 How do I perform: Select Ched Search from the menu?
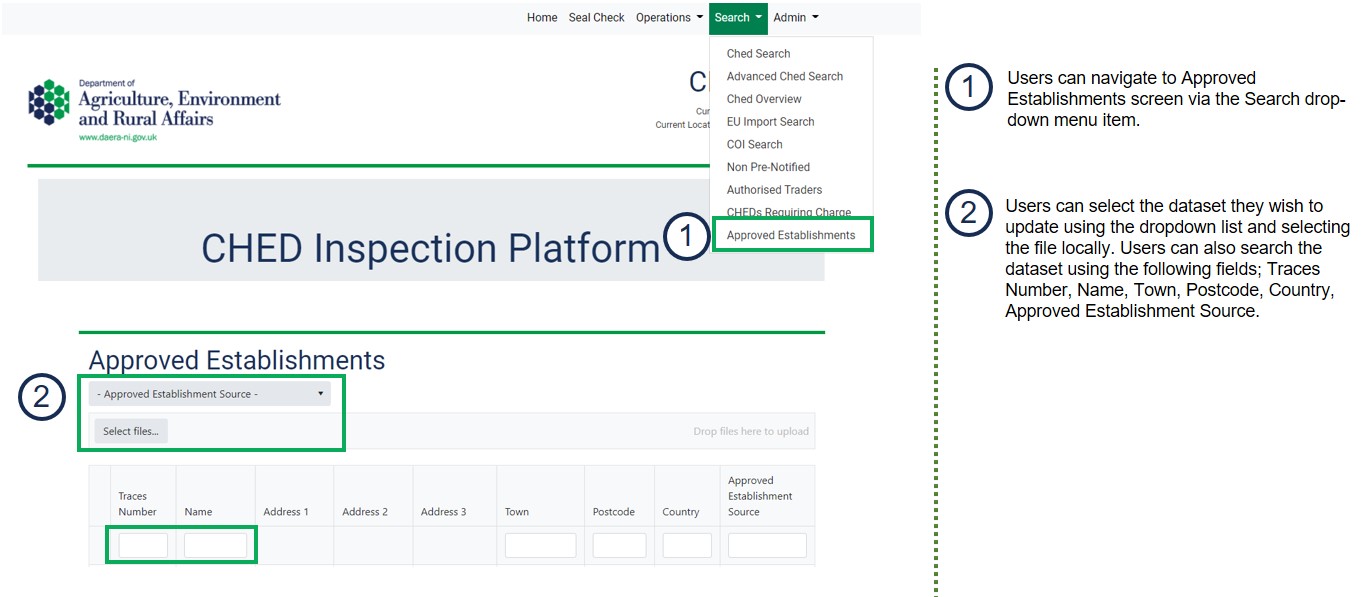758,54
